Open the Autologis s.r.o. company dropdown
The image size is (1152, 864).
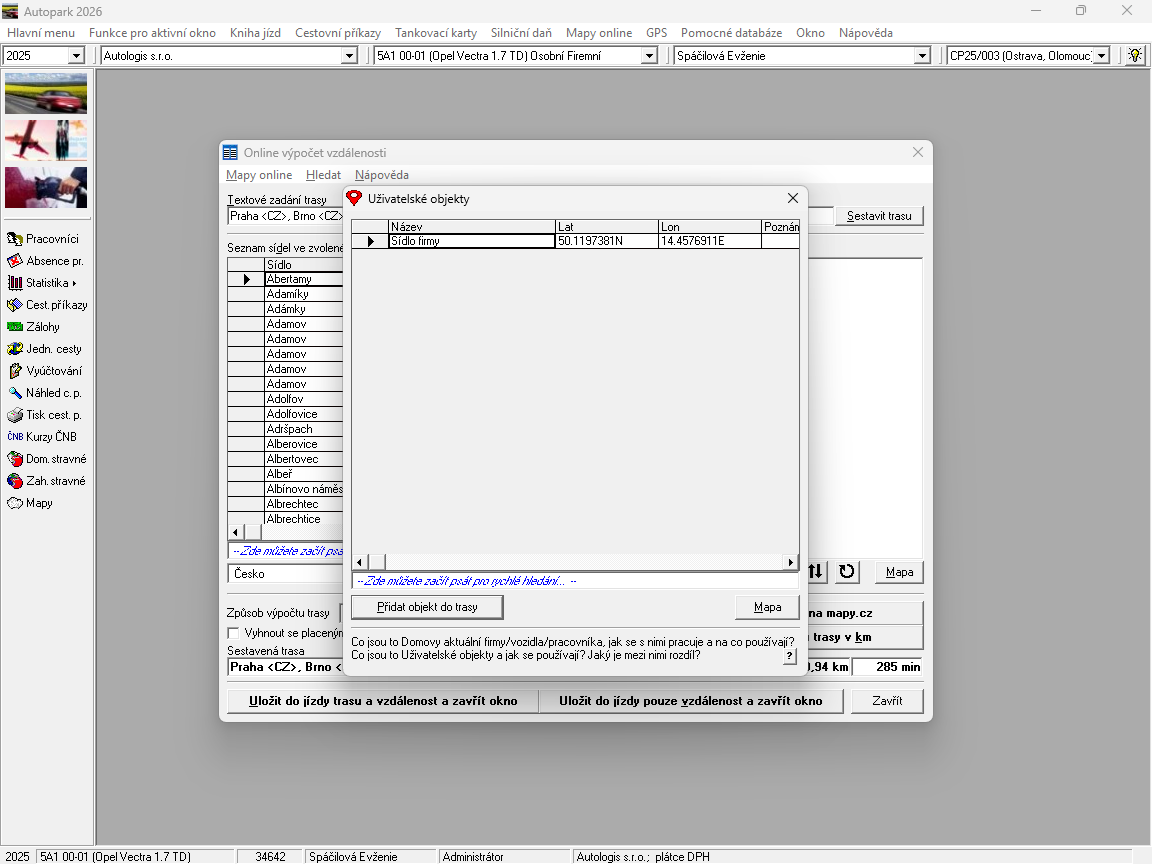point(349,56)
